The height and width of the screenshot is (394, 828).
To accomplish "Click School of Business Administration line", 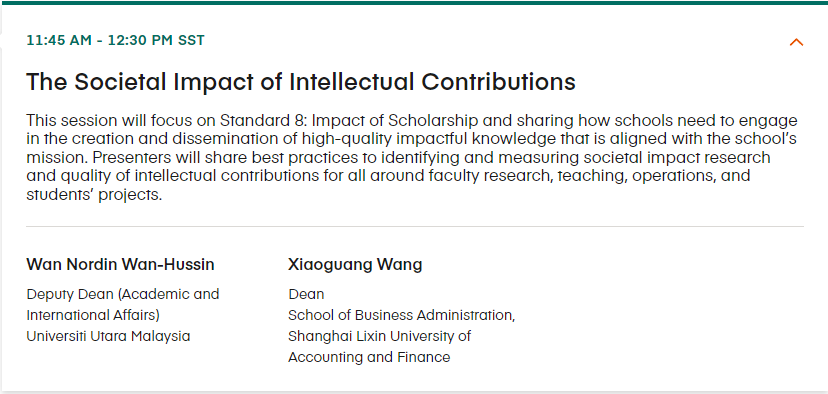I will pos(401,315).
